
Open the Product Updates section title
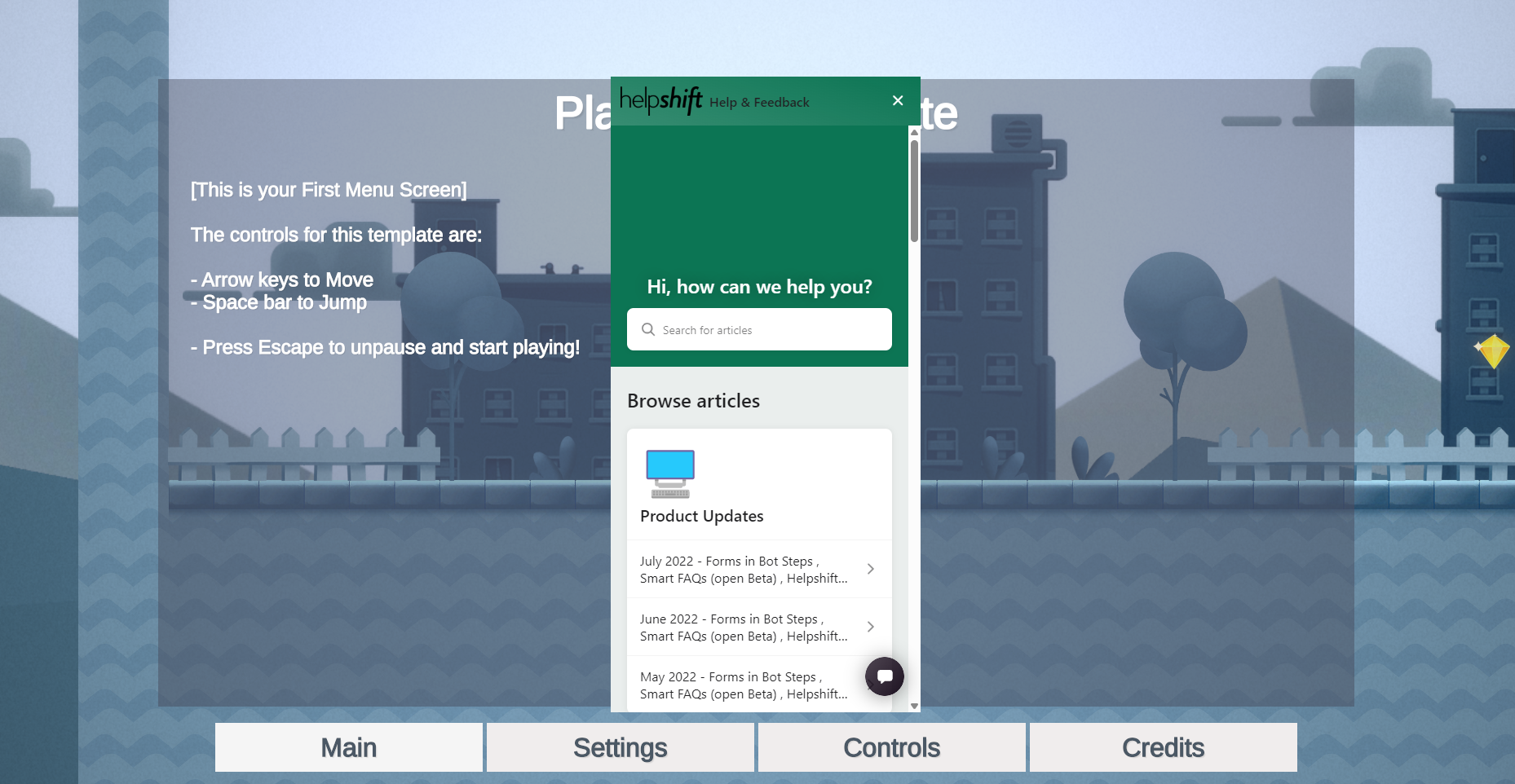point(701,516)
